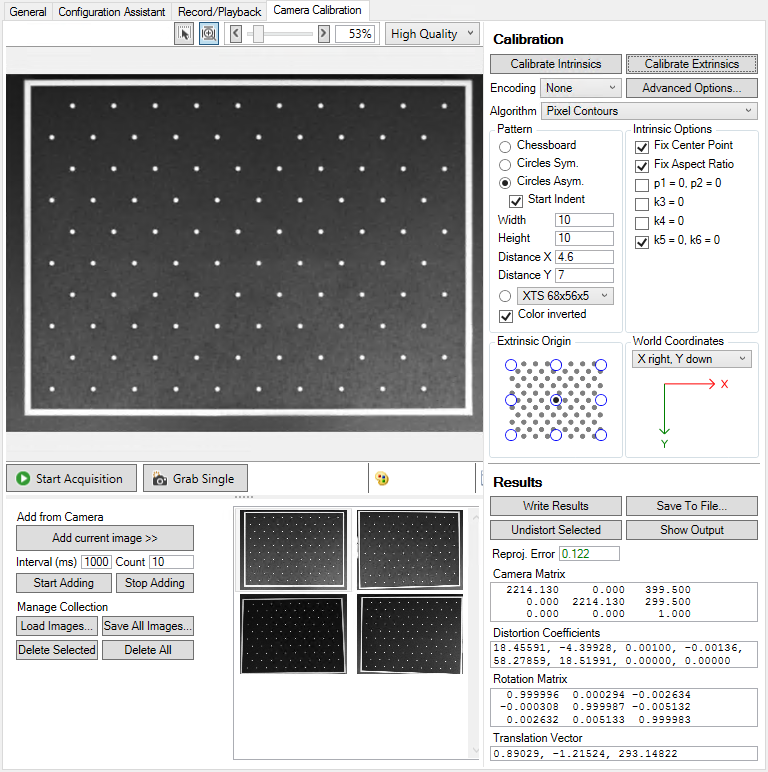This screenshot has height=772, width=768.
Task: Select top-center extrinsic origin point
Action: [556, 365]
